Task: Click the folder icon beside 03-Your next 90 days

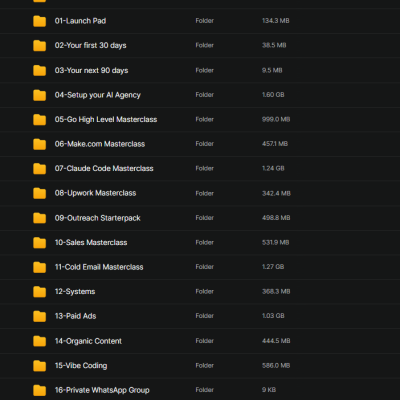Action: (x=39, y=70)
